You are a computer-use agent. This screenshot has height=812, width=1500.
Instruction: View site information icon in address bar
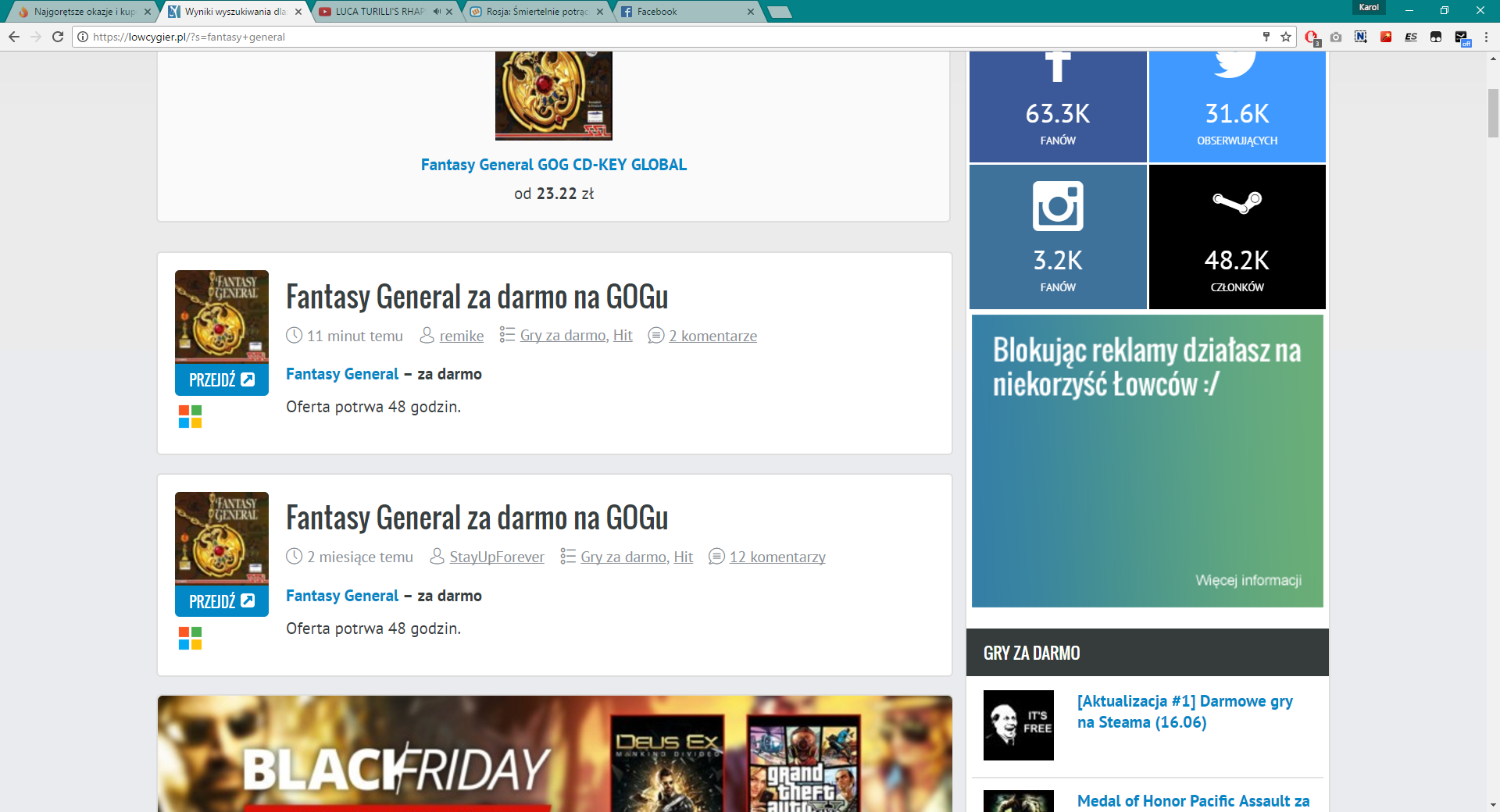tap(83, 37)
